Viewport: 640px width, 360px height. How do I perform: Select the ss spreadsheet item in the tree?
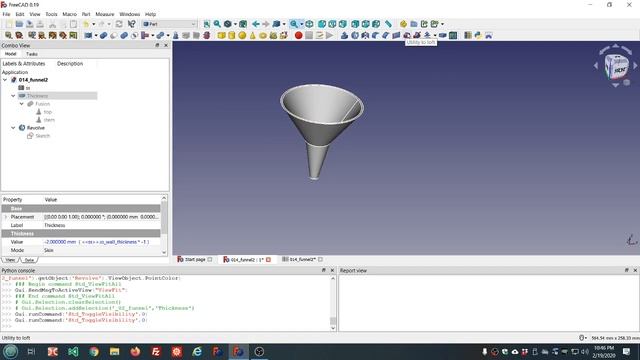pyautogui.click(x=24, y=88)
